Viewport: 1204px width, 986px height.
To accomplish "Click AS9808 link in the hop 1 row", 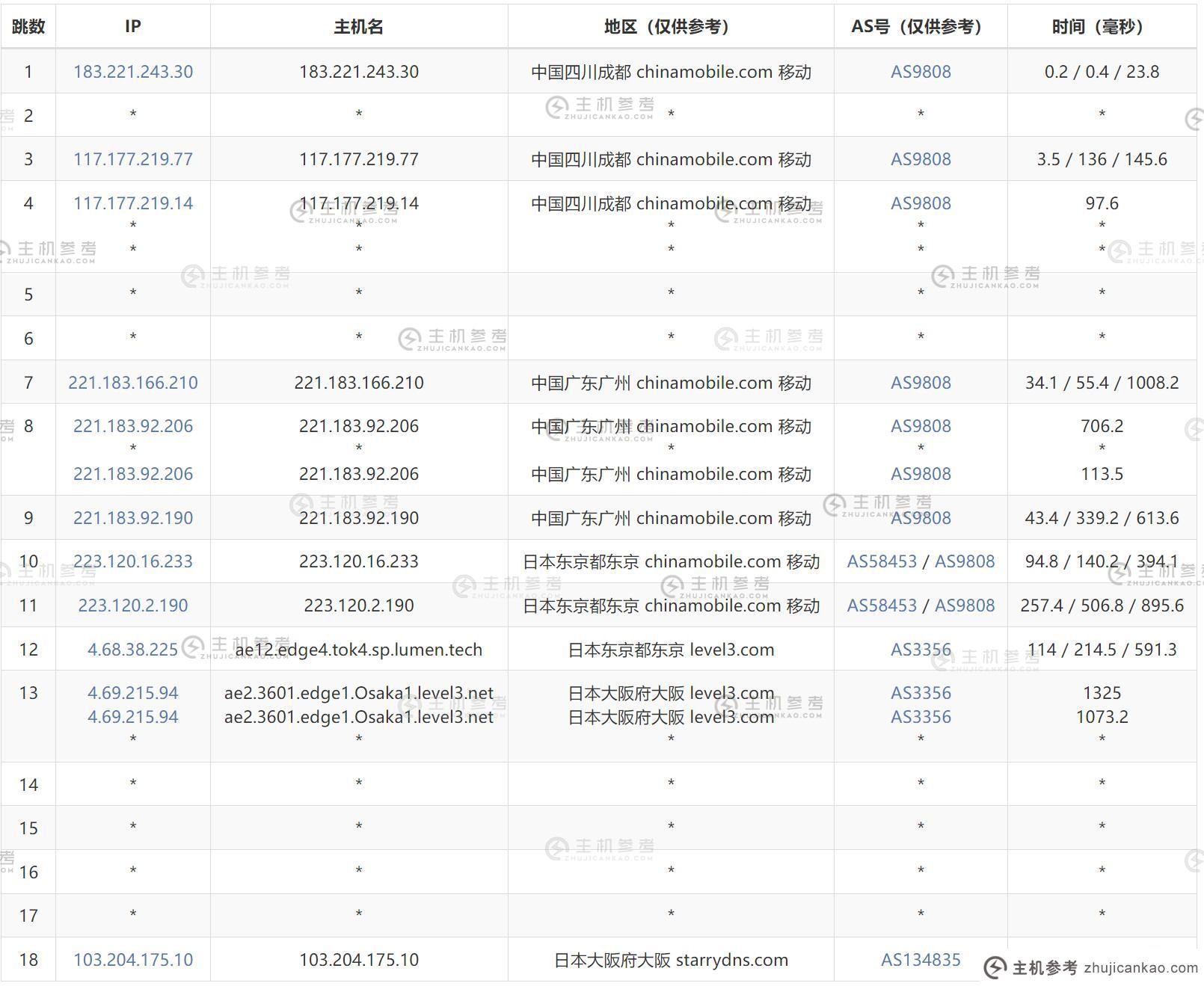I will (921, 72).
